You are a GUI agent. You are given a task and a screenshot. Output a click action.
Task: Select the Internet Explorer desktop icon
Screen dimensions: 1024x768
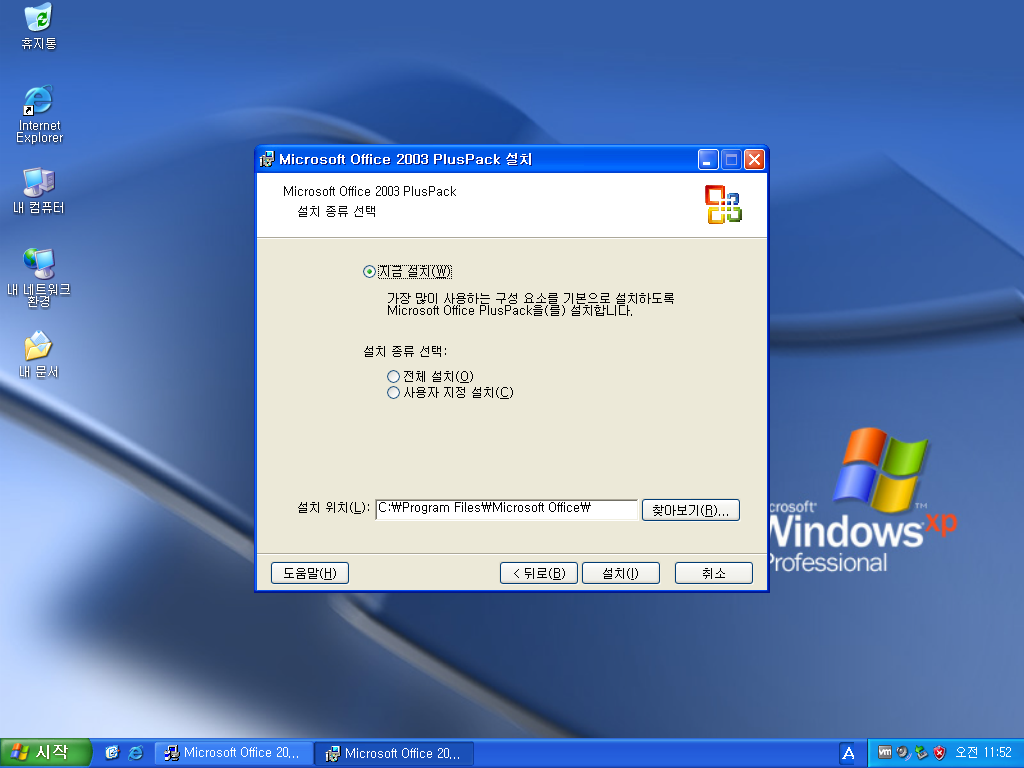[x=39, y=114]
